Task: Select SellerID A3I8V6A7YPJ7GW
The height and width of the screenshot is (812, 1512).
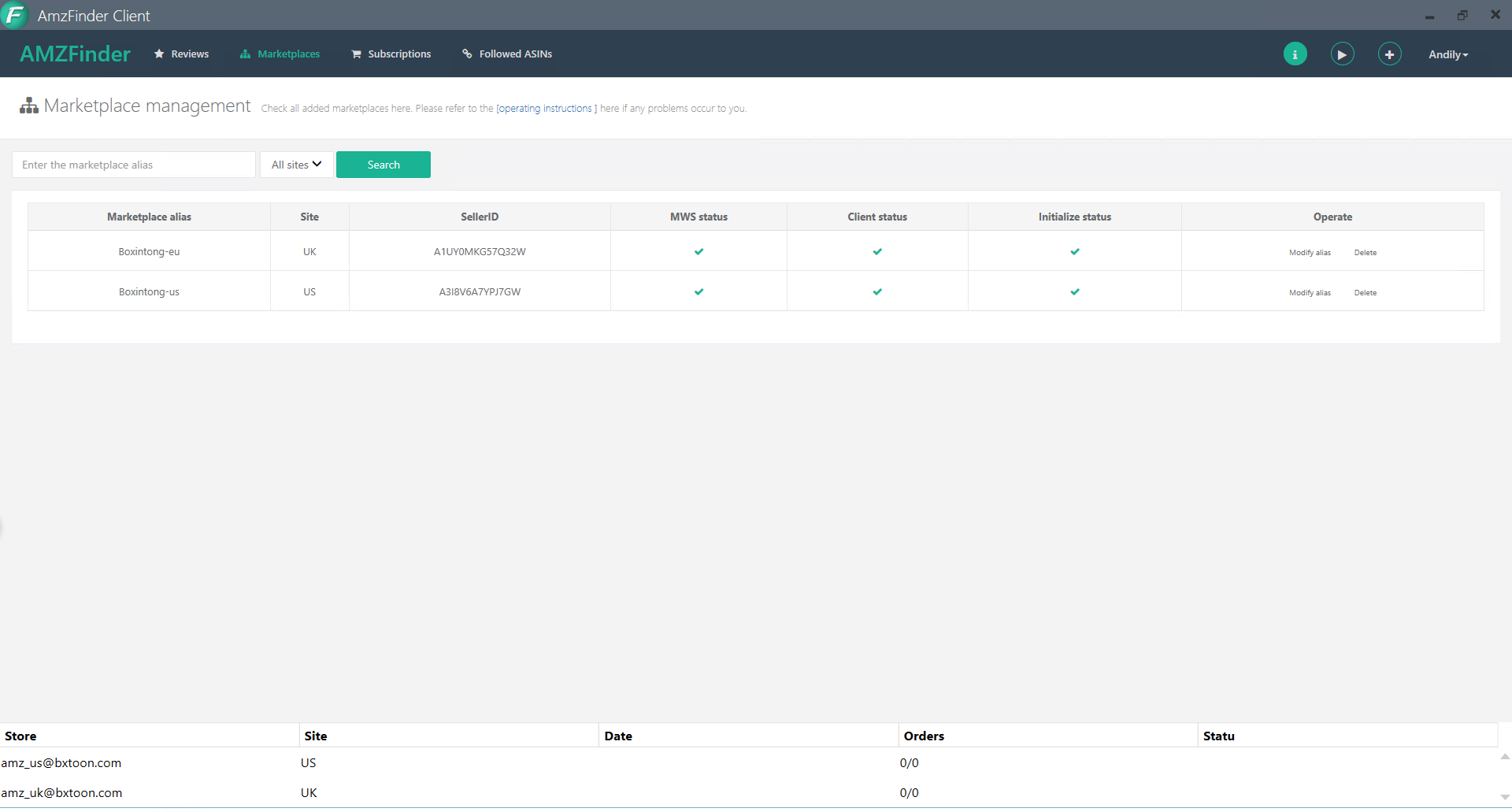Action: [x=480, y=292]
